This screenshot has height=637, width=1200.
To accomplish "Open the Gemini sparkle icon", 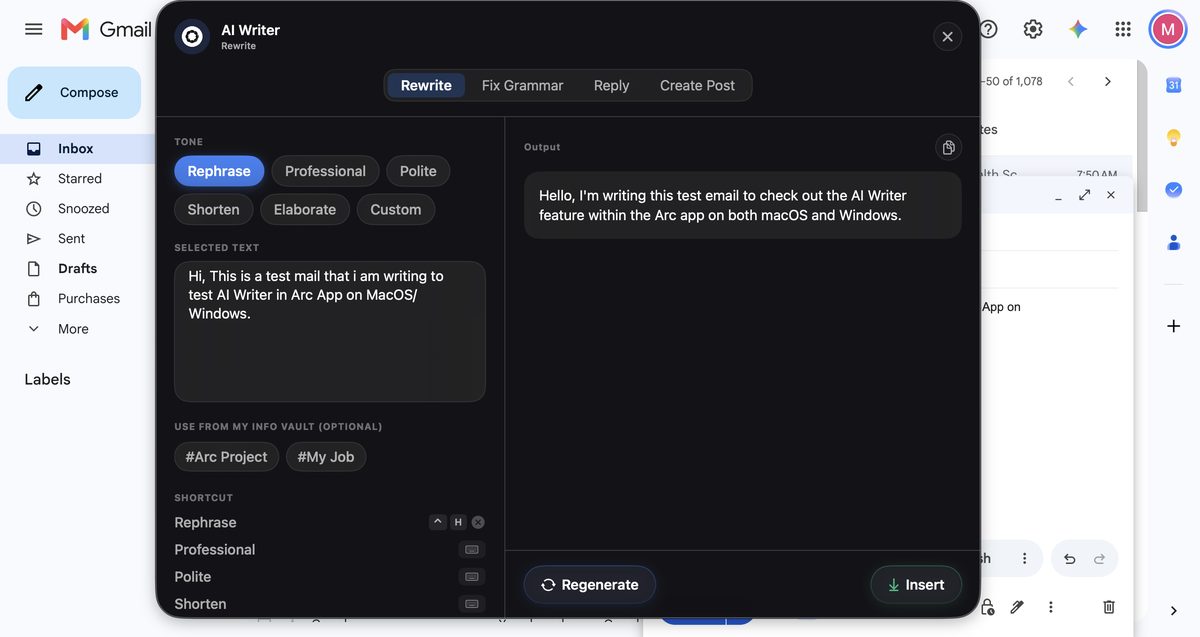I will pyautogui.click(x=1078, y=29).
